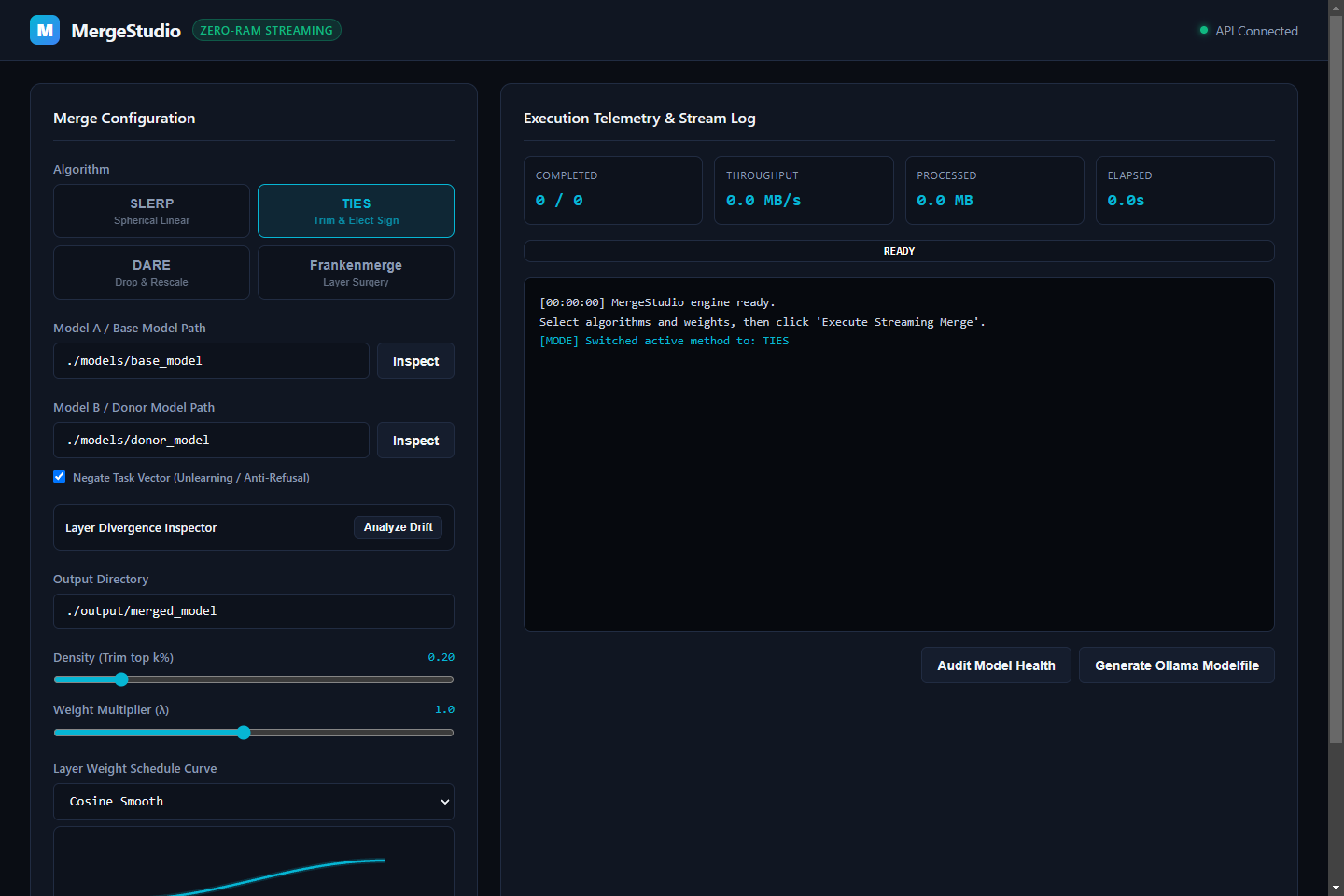
Task: Click the ELAPSED 0.0s stat card
Action: tap(1185, 190)
